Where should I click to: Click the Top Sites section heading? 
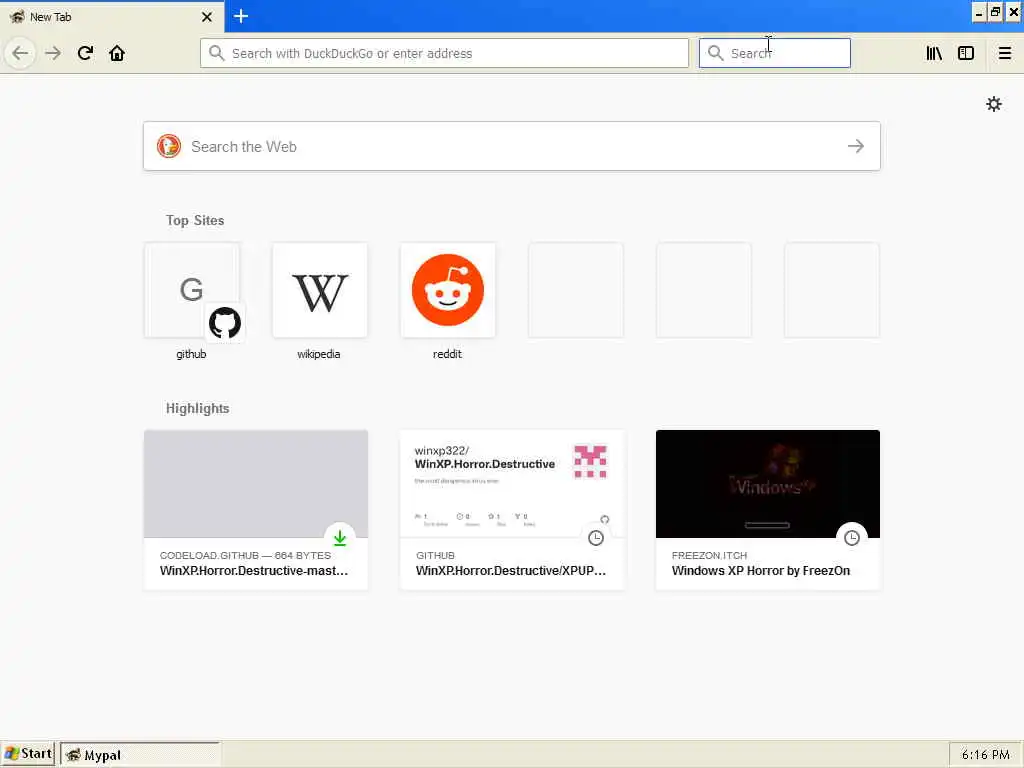click(x=195, y=220)
